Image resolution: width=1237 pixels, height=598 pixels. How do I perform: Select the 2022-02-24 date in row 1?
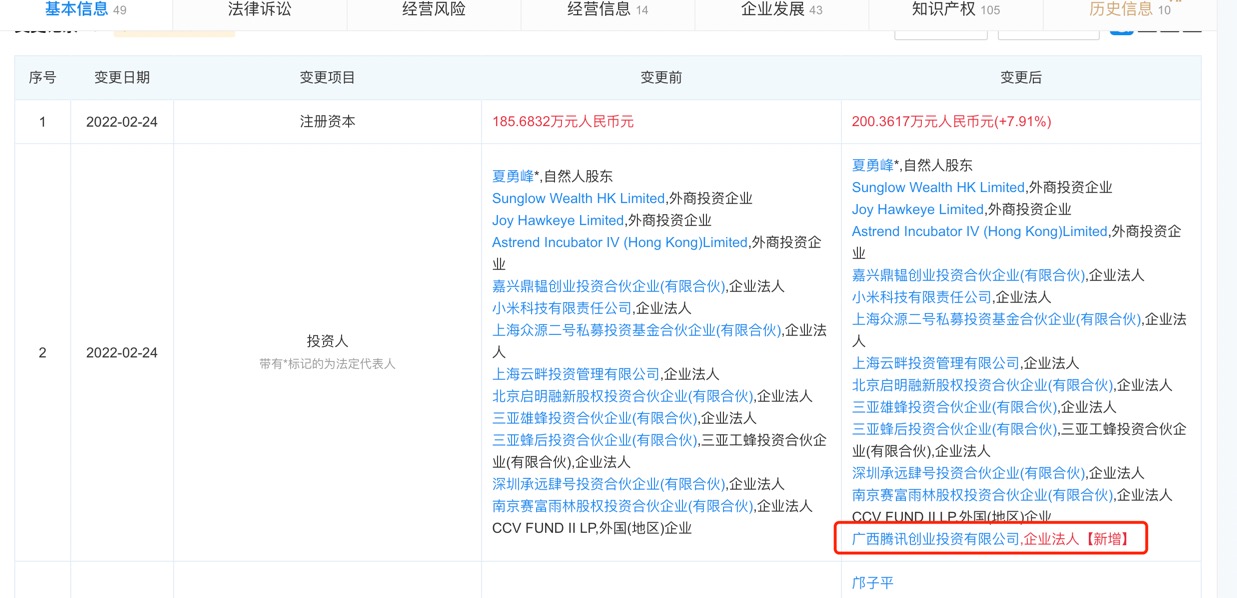point(122,122)
